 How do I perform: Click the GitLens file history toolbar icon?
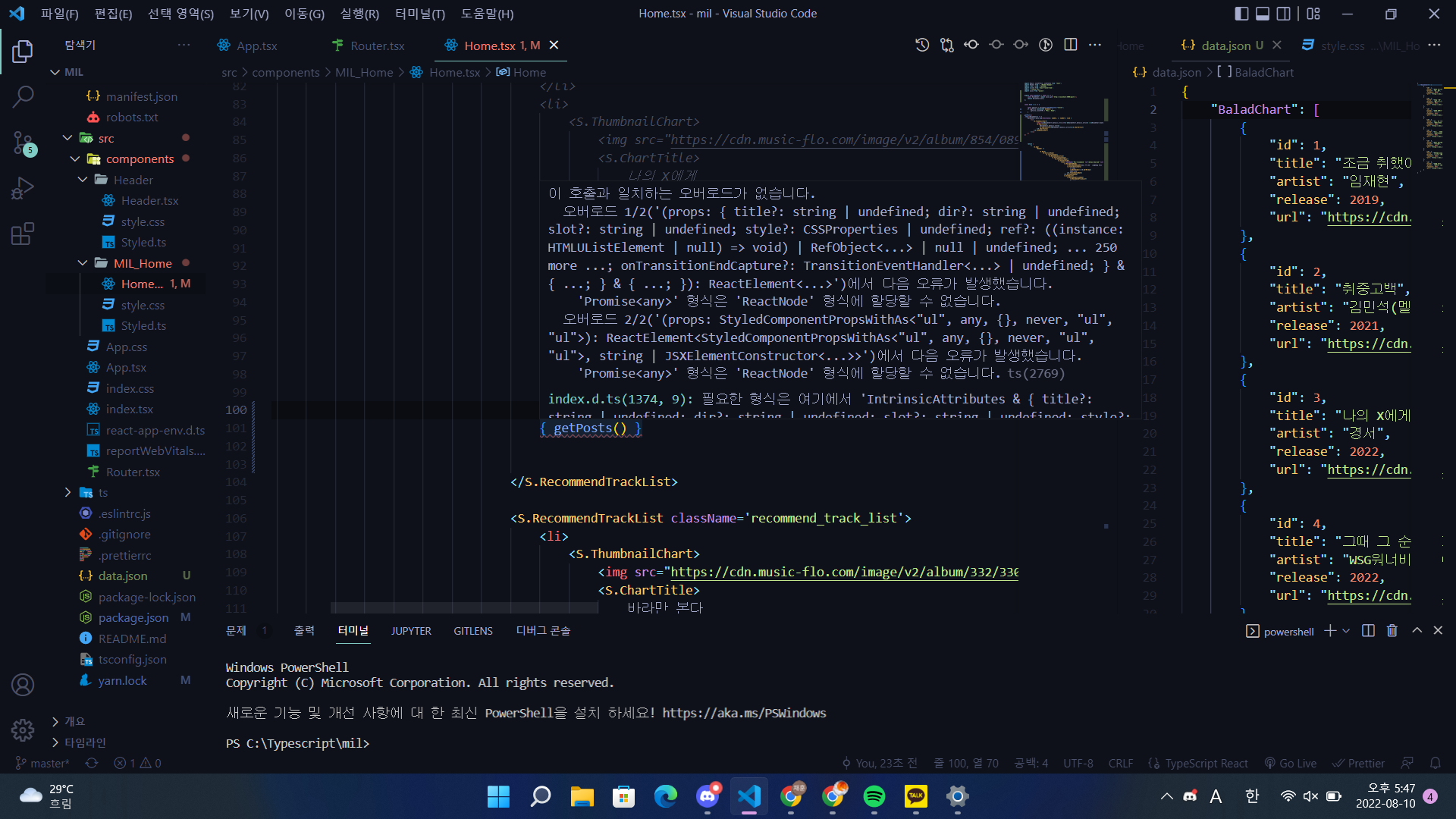(922, 45)
